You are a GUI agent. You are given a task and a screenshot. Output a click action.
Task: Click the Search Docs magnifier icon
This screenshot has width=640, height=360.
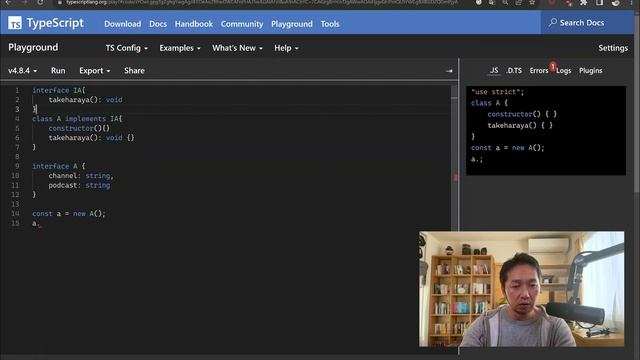click(x=553, y=22)
